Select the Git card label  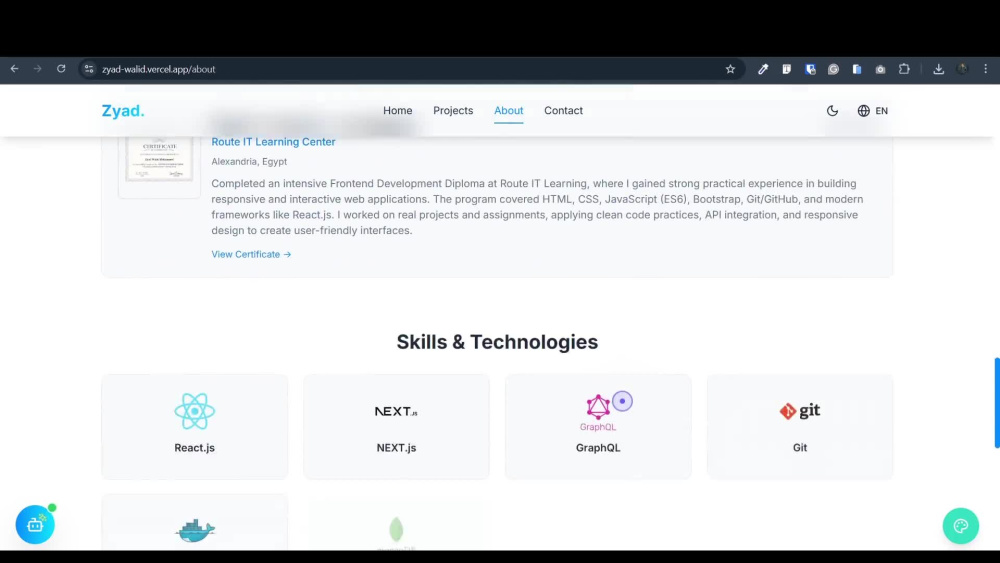[800, 448]
